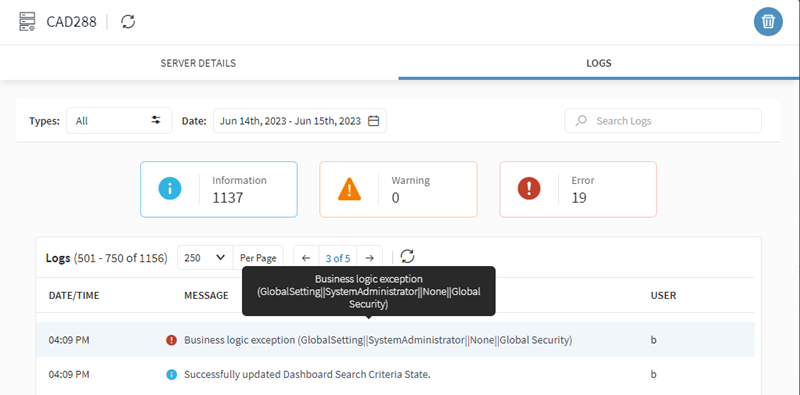Image resolution: width=800 pixels, height=395 pixels.
Task: Filter by the Warning 0 card
Action: point(398,189)
